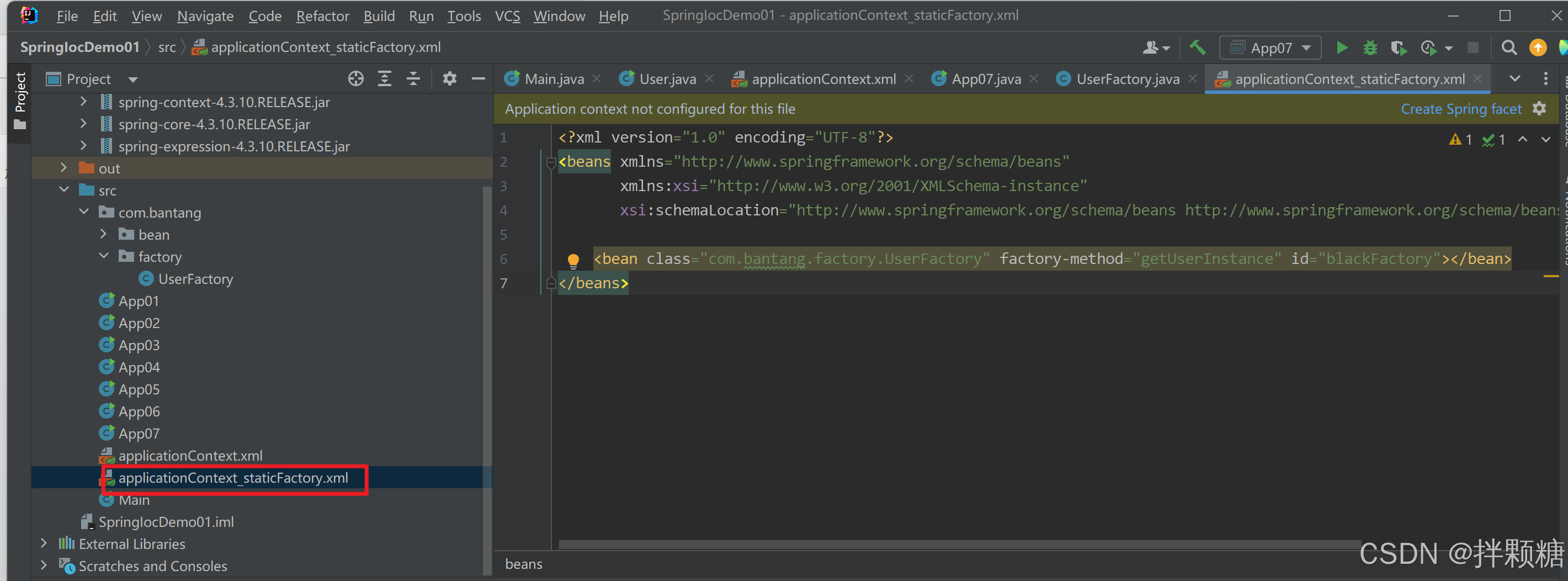Image resolution: width=1568 pixels, height=581 pixels.
Task: Click Select Opened File crosshair icon
Action: click(x=356, y=78)
